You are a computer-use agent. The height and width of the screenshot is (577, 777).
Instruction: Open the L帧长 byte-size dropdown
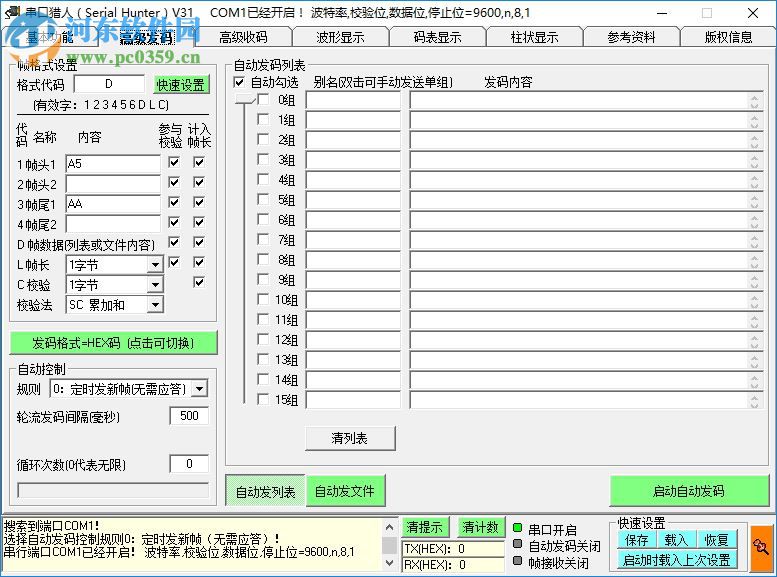click(x=155, y=265)
